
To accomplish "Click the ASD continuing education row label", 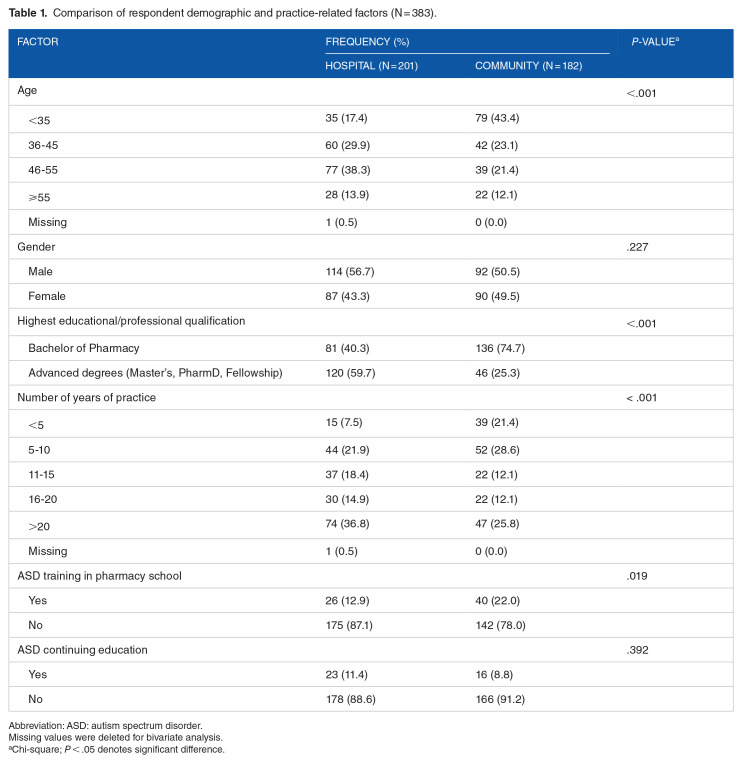I will point(83,649).
